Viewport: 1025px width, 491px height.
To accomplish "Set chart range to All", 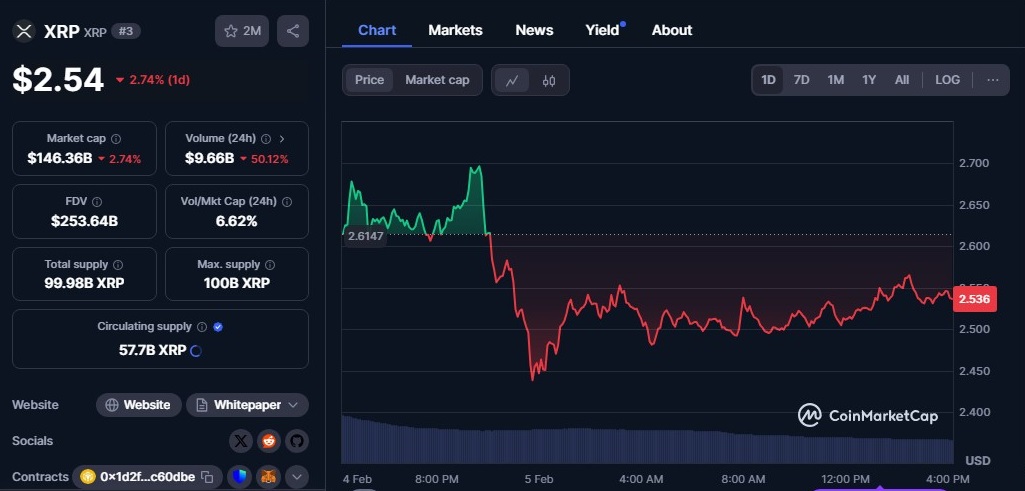I will pyautogui.click(x=902, y=80).
